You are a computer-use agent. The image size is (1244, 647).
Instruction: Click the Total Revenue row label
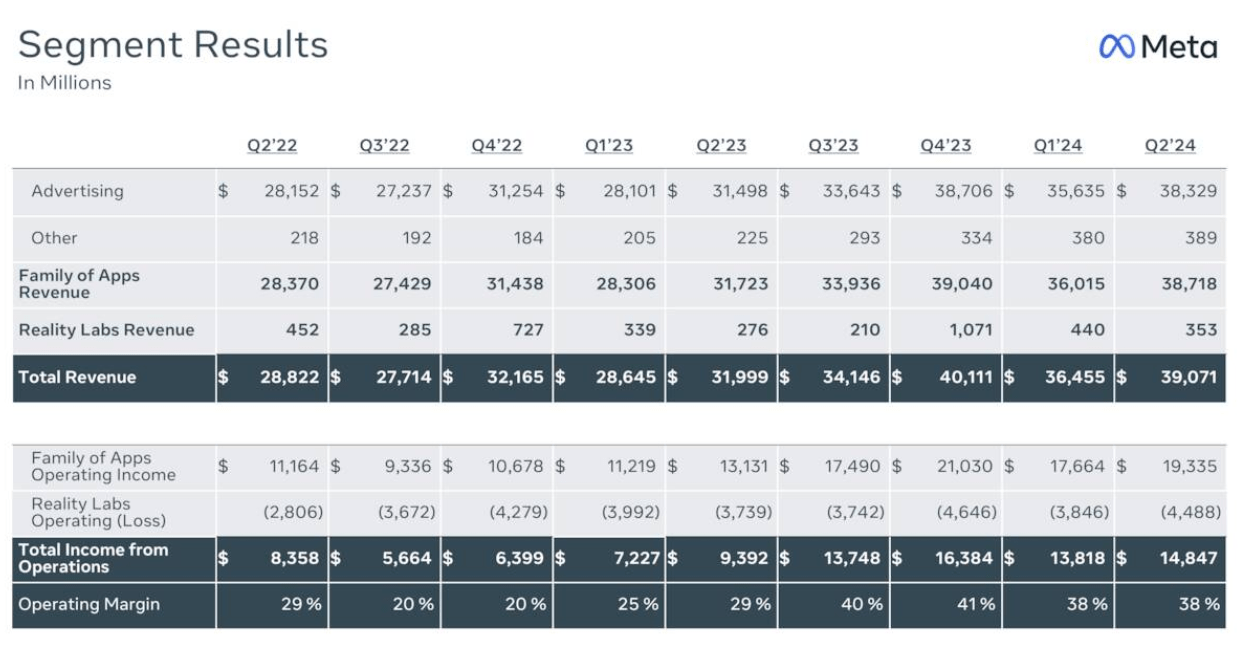[77, 378]
